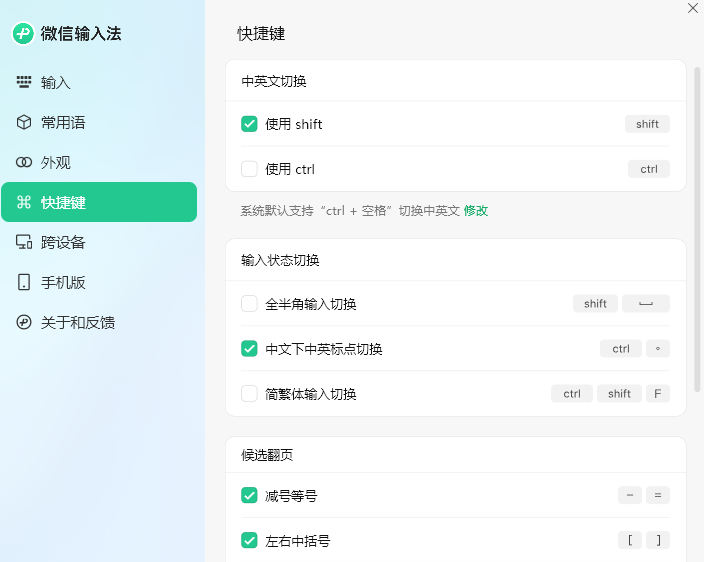704x562 pixels.
Task: Check the 简繁体输入切换 option
Action: point(250,394)
